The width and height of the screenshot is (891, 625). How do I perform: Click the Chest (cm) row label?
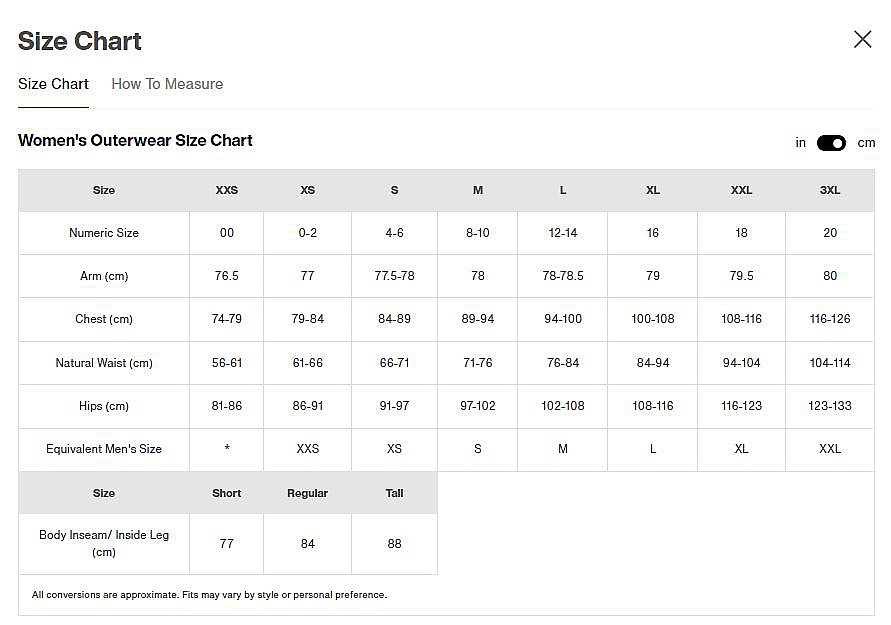[x=104, y=319]
